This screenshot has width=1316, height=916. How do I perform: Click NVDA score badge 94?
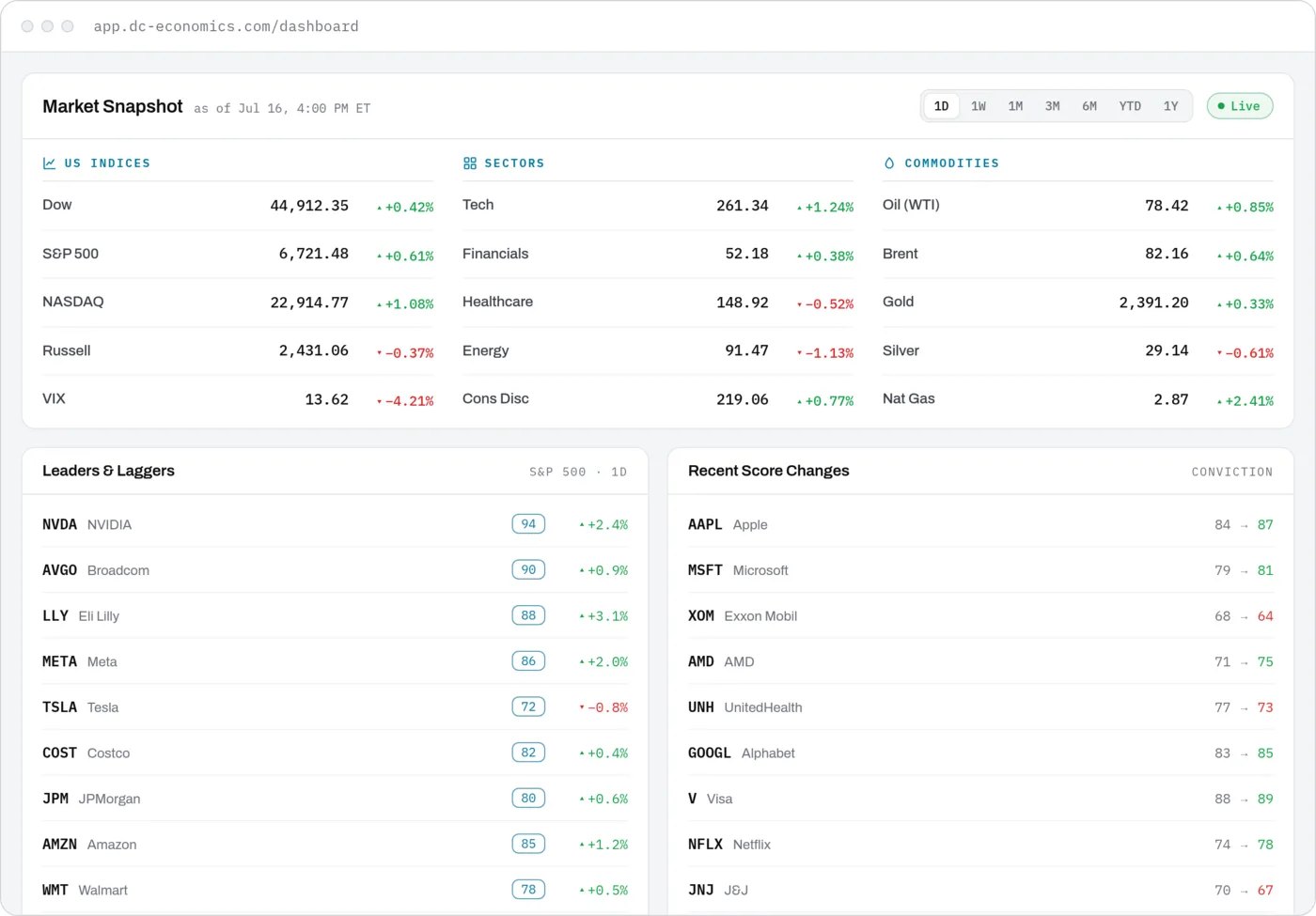click(x=528, y=524)
